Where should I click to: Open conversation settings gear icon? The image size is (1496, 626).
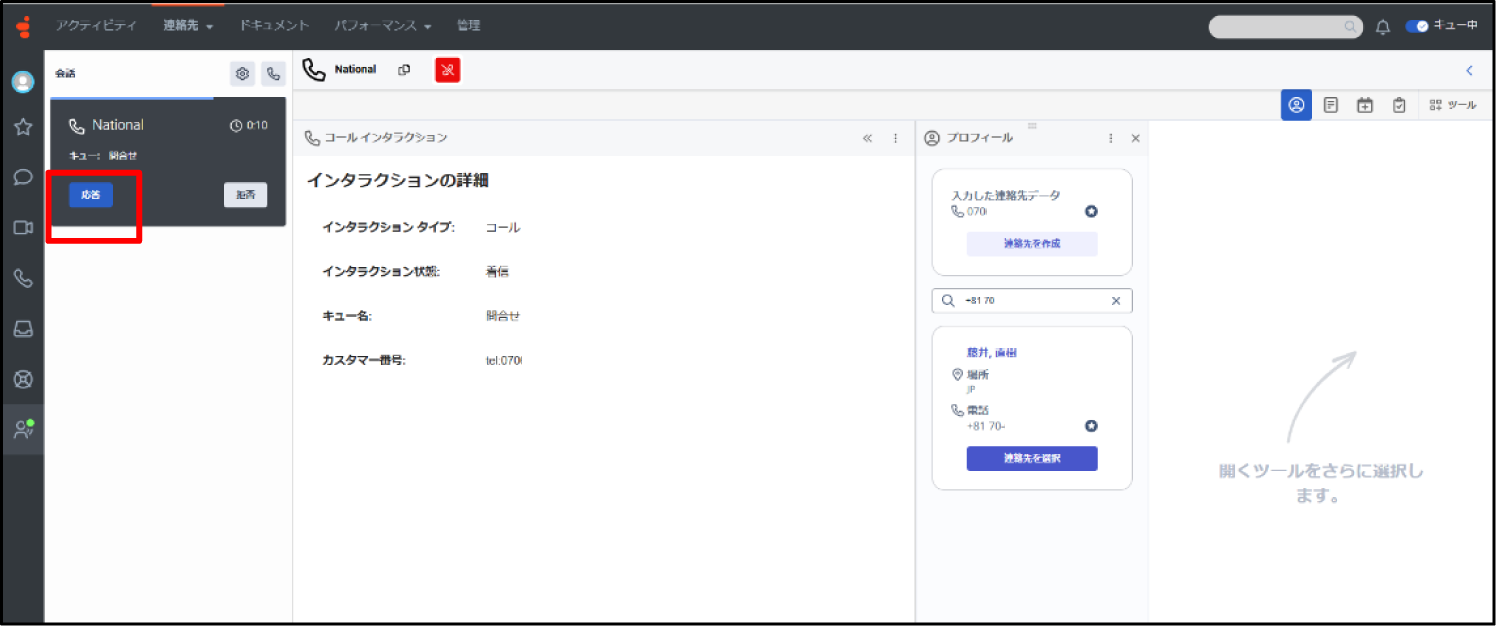[241, 73]
